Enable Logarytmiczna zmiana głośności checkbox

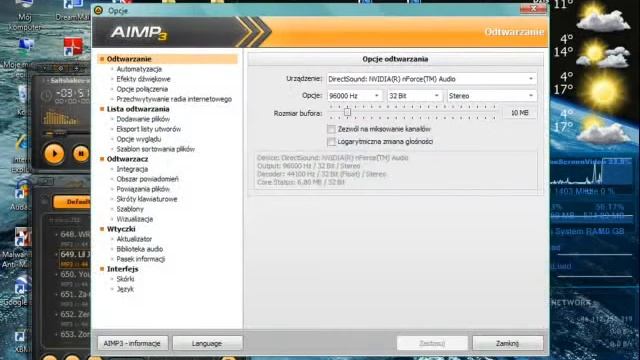click(331, 142)
